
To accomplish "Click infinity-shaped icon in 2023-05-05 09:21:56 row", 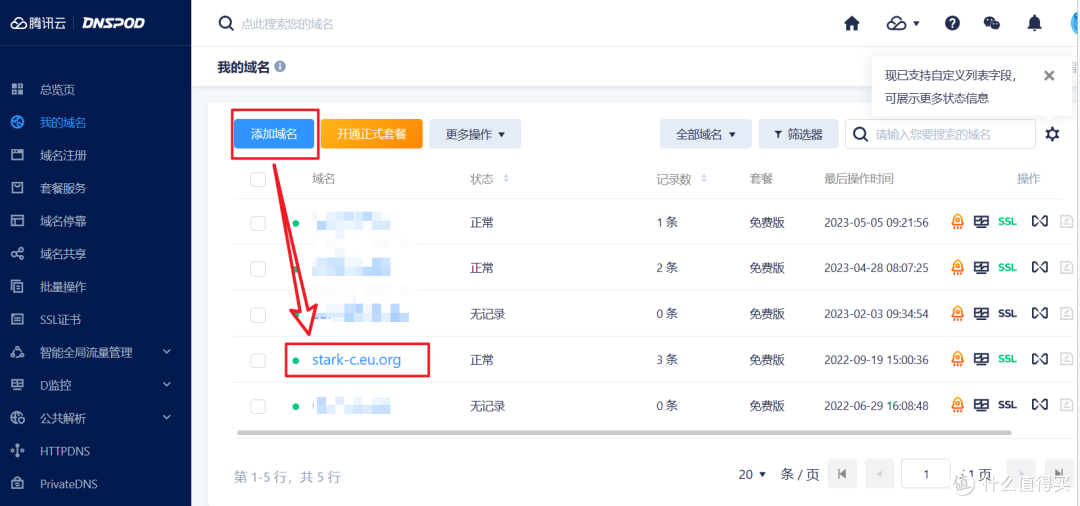I will [1039, 222].
